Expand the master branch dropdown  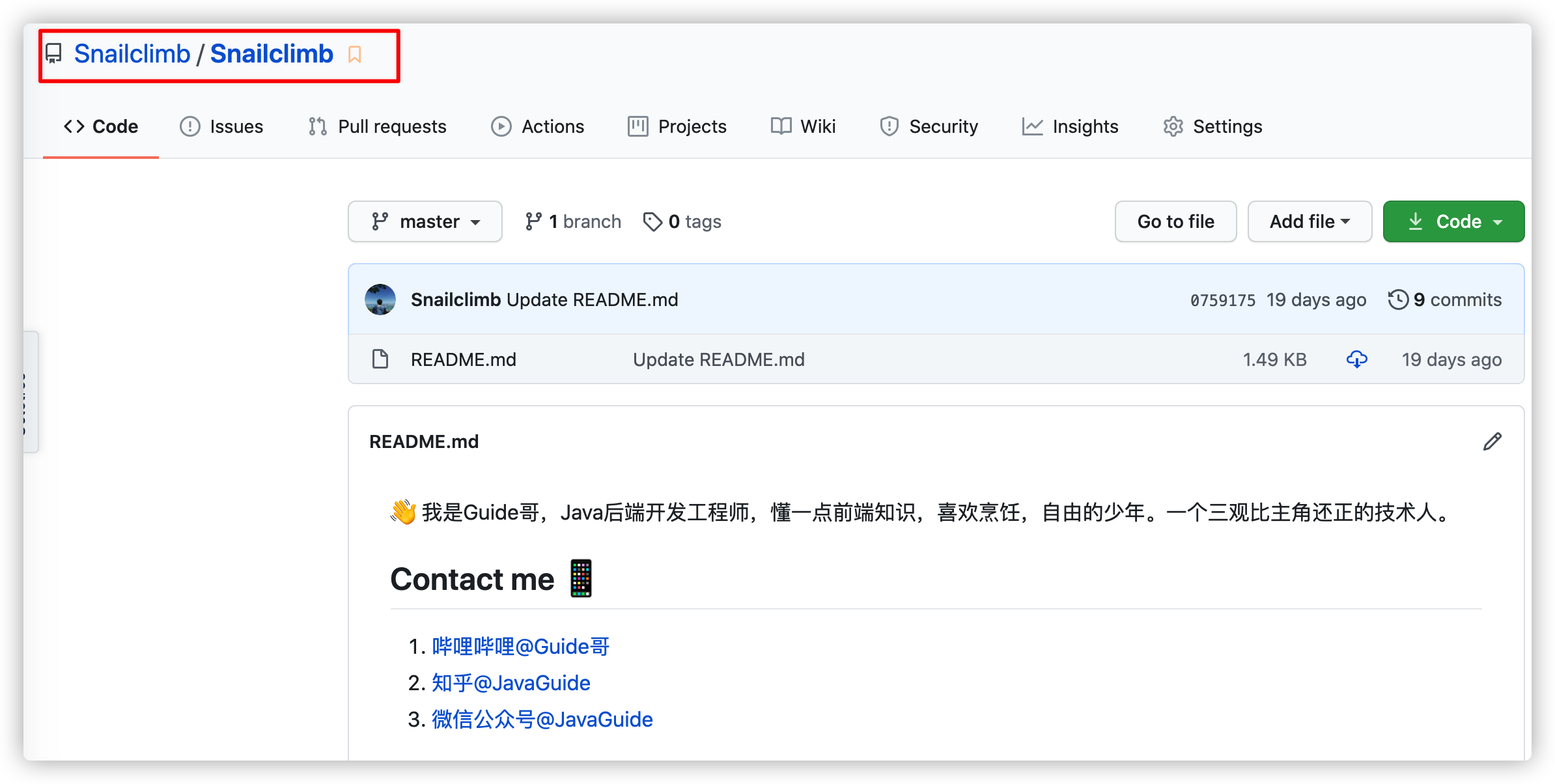(425, 221)
